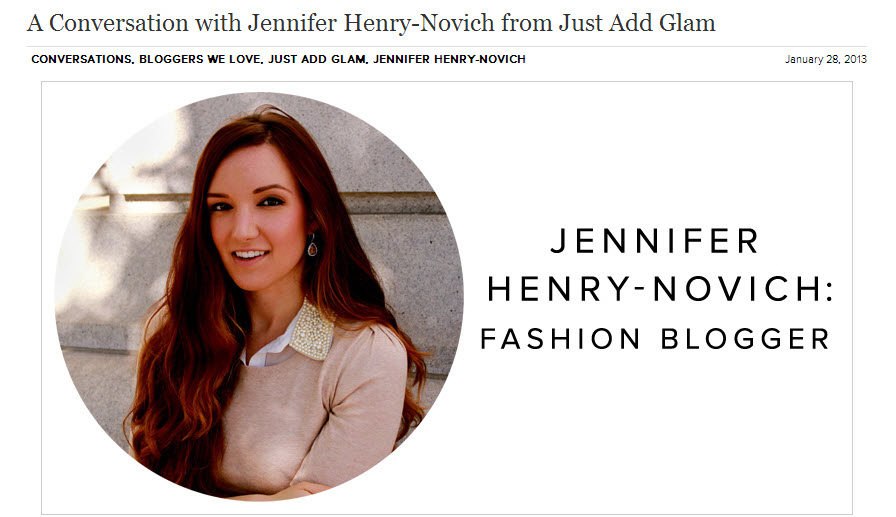The width and height of the screenshot is (896, 517).
Task: Click the teardrop earring in the photo
Action: (x=312, y=246)
